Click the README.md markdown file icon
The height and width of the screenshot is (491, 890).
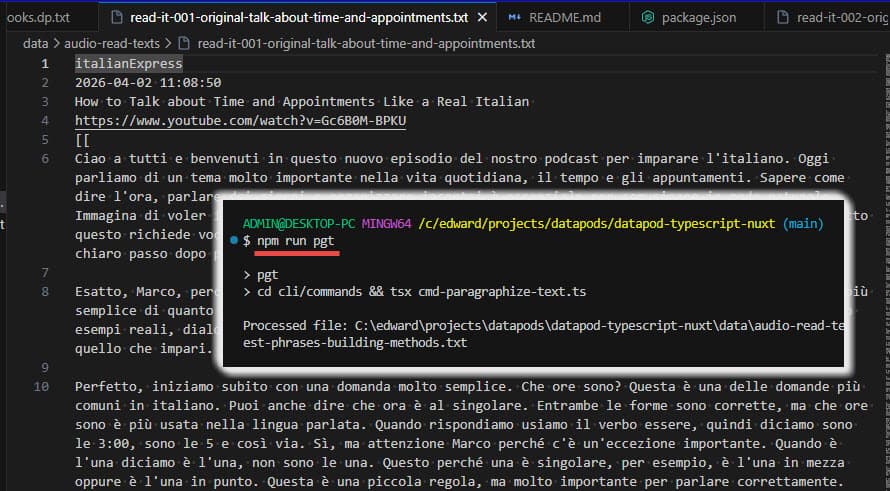514,18
